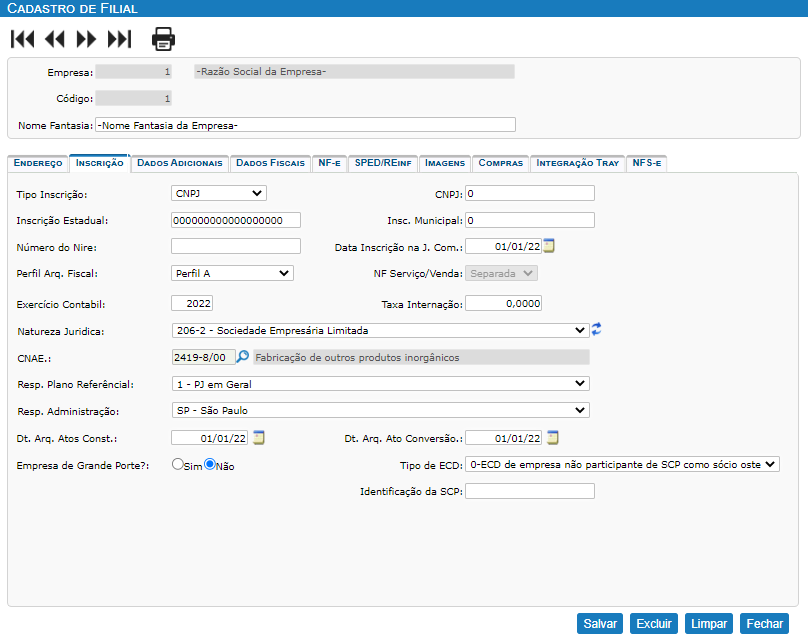Open calendar for Dt. Arq. Ato Conversão
The image size is (808, 642).
click(553, 438)
